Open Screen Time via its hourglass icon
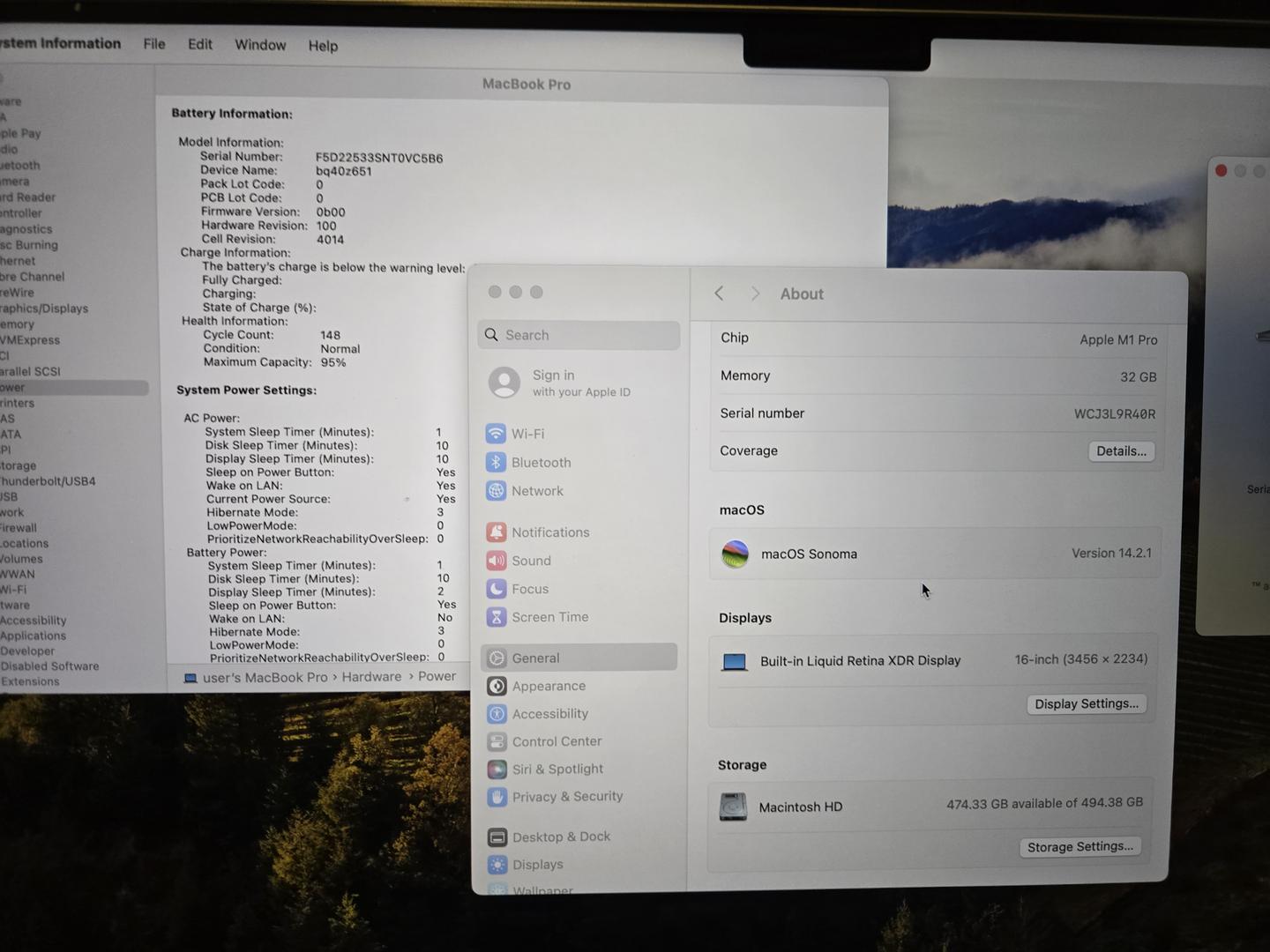This screenshot has height=952, width=1270. tap(497, 617)
